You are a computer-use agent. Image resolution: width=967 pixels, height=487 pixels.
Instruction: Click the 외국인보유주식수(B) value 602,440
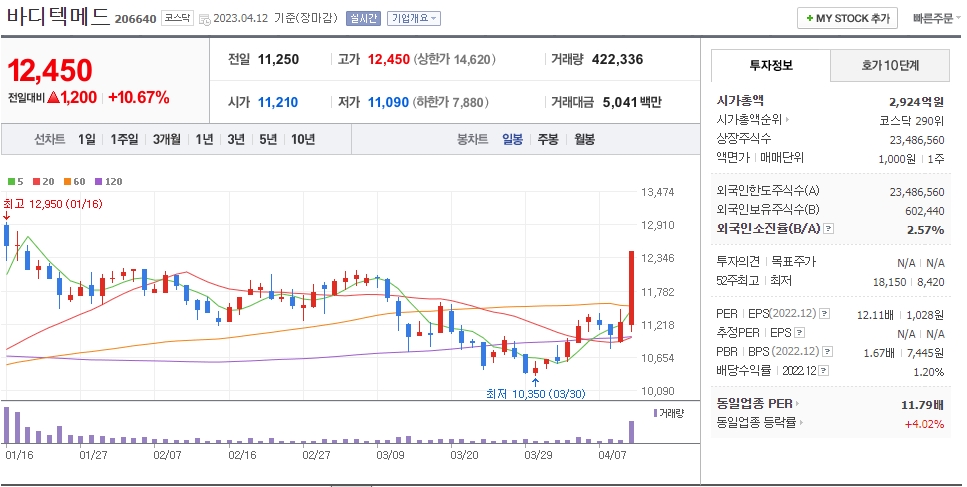point(925,211)
